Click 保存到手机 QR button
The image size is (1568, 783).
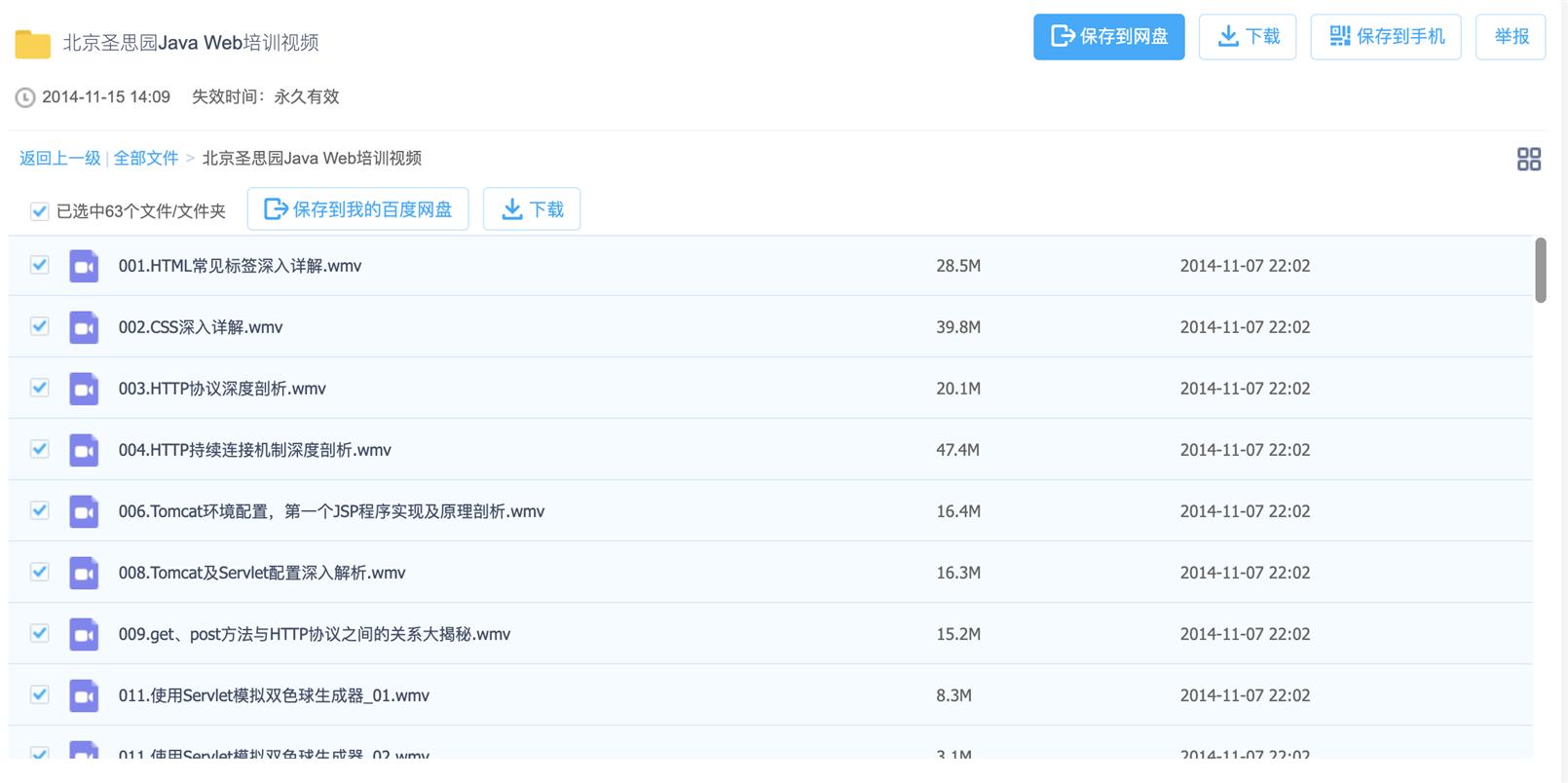[1386, 37]
